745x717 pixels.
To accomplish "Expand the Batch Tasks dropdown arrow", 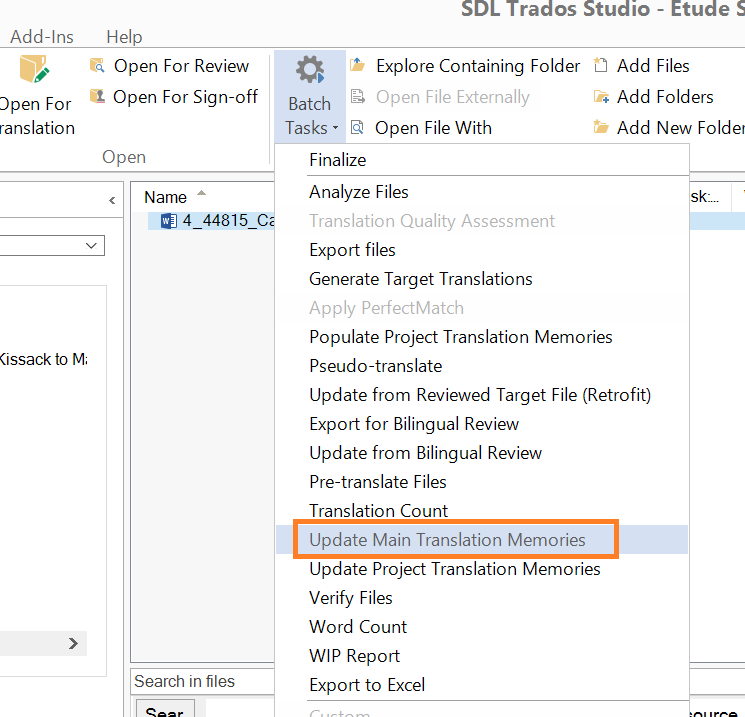I will 335,128.
